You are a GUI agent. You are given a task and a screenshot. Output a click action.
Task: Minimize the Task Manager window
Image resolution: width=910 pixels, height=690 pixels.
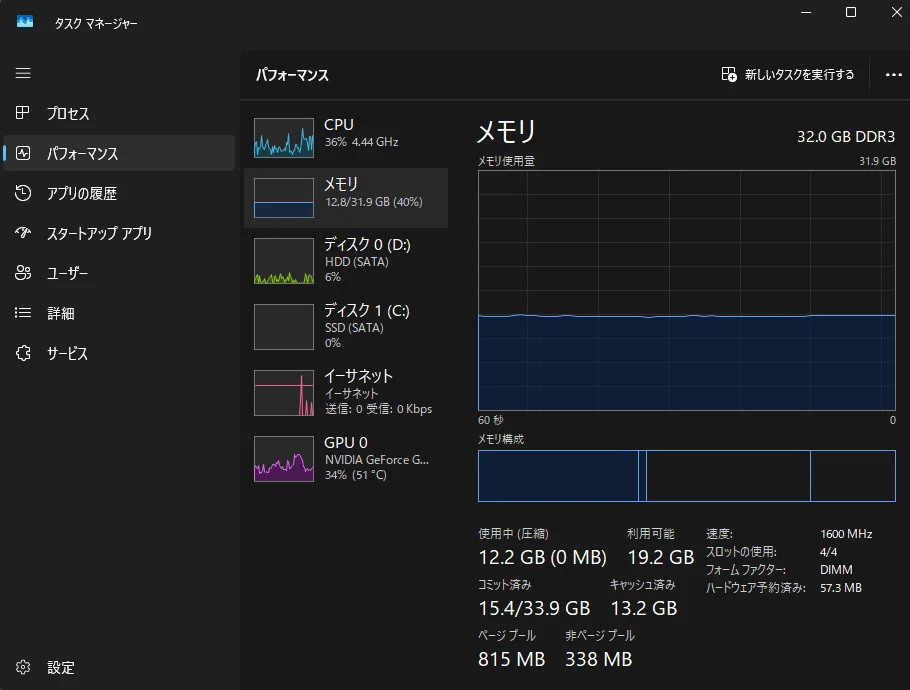click(806, 12)
